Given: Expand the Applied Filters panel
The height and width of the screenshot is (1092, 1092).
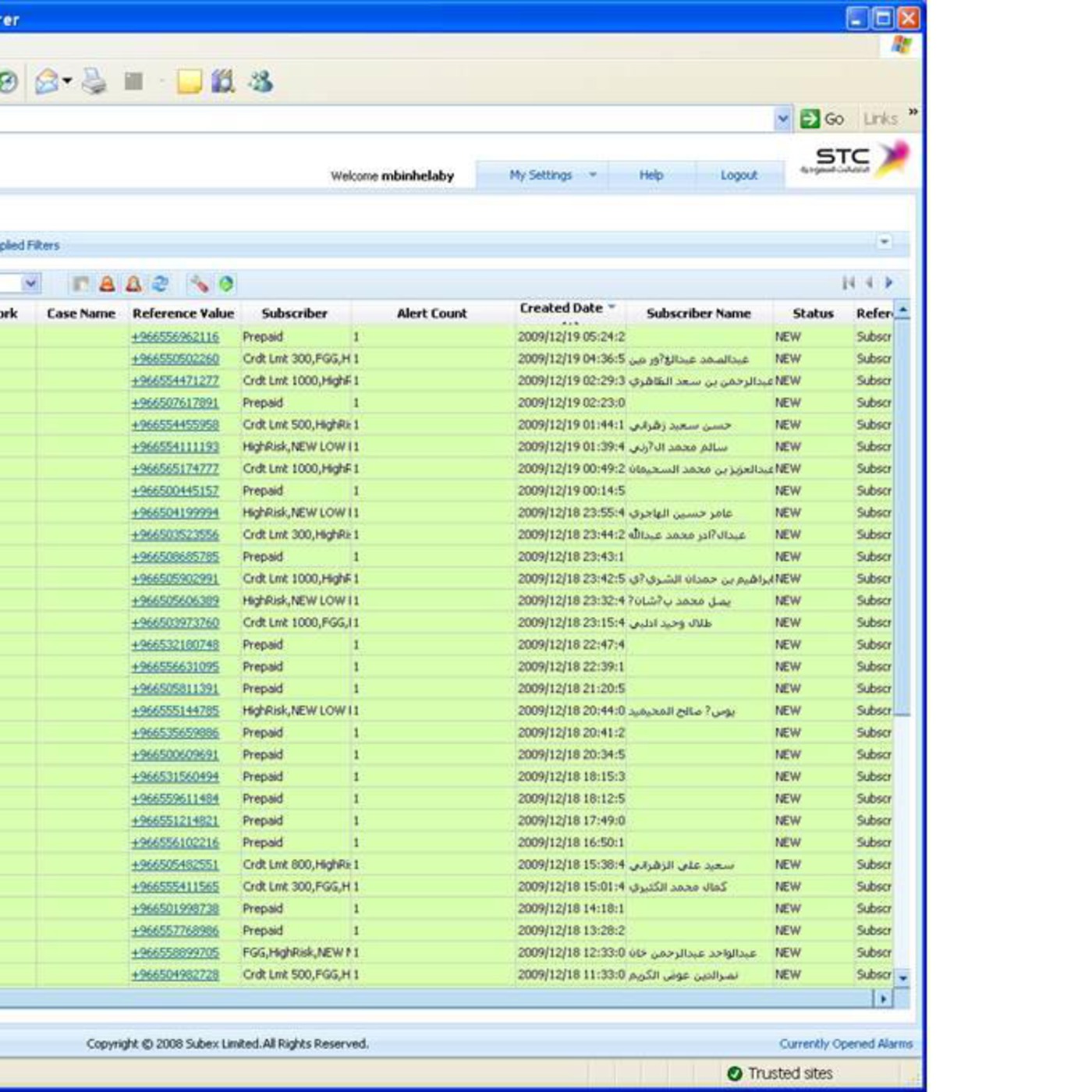Looking at the screenshot, I should point(884,242).
